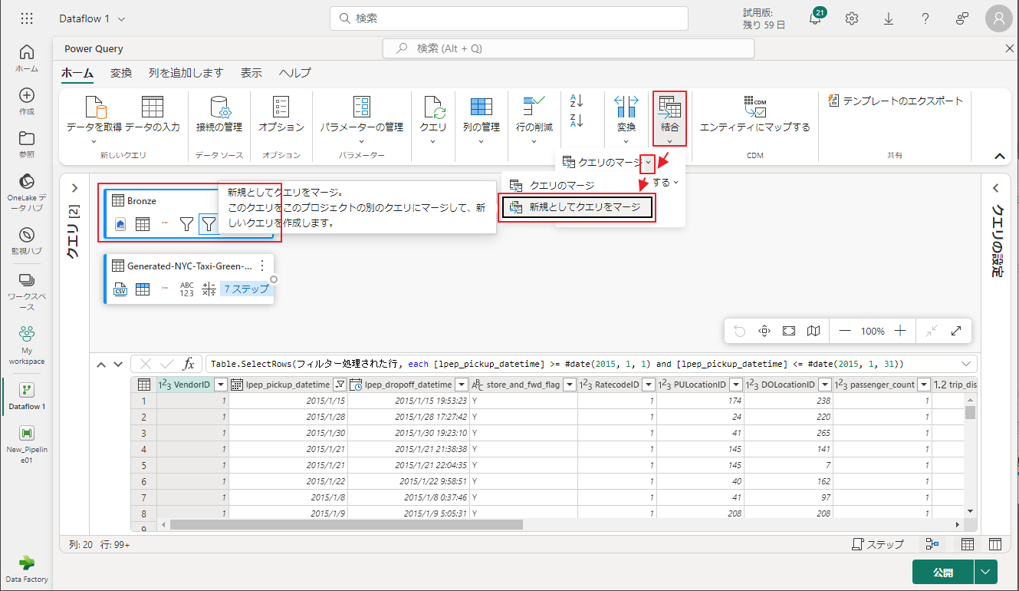Click the 公開 (Publish) button

pyautogui.click(x=942, y=572)
